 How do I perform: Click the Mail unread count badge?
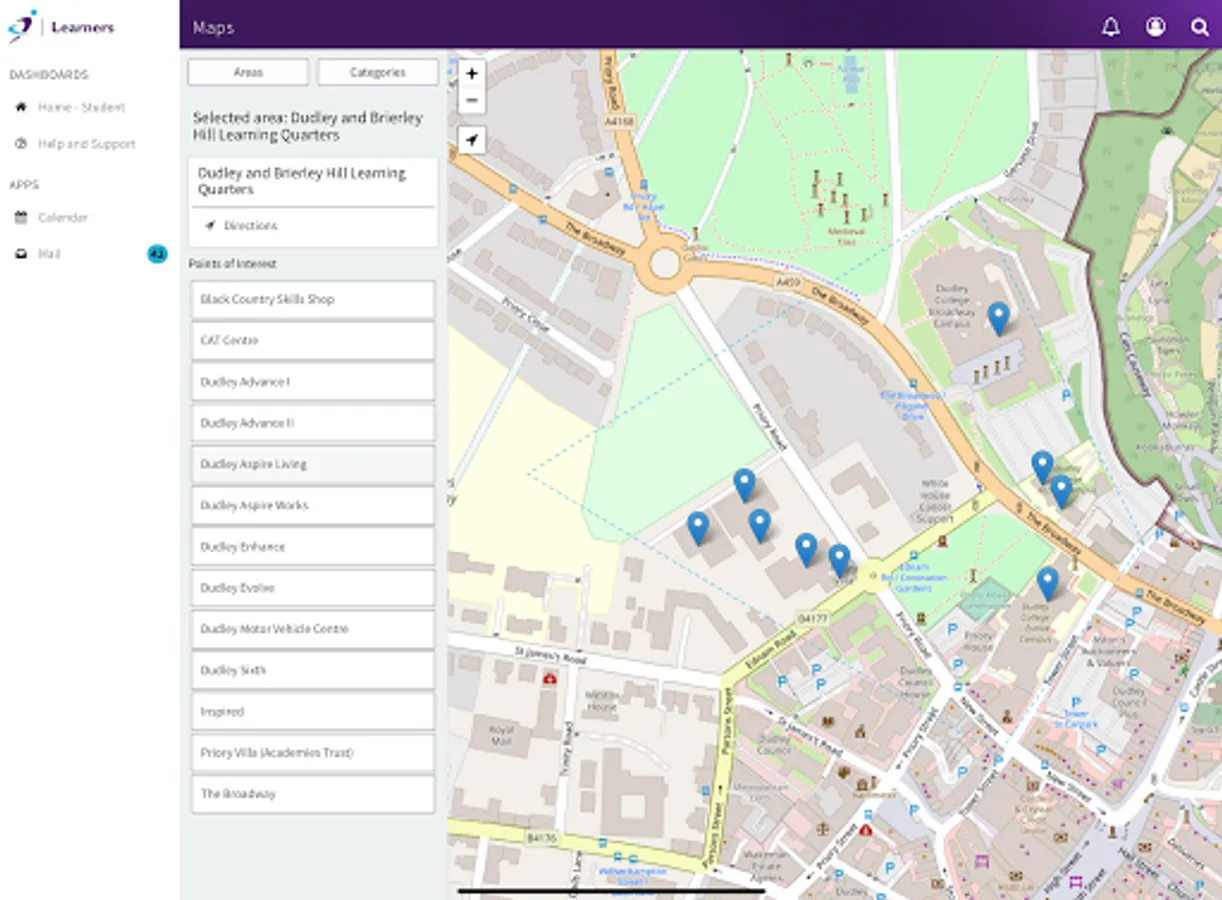(157, 254)
